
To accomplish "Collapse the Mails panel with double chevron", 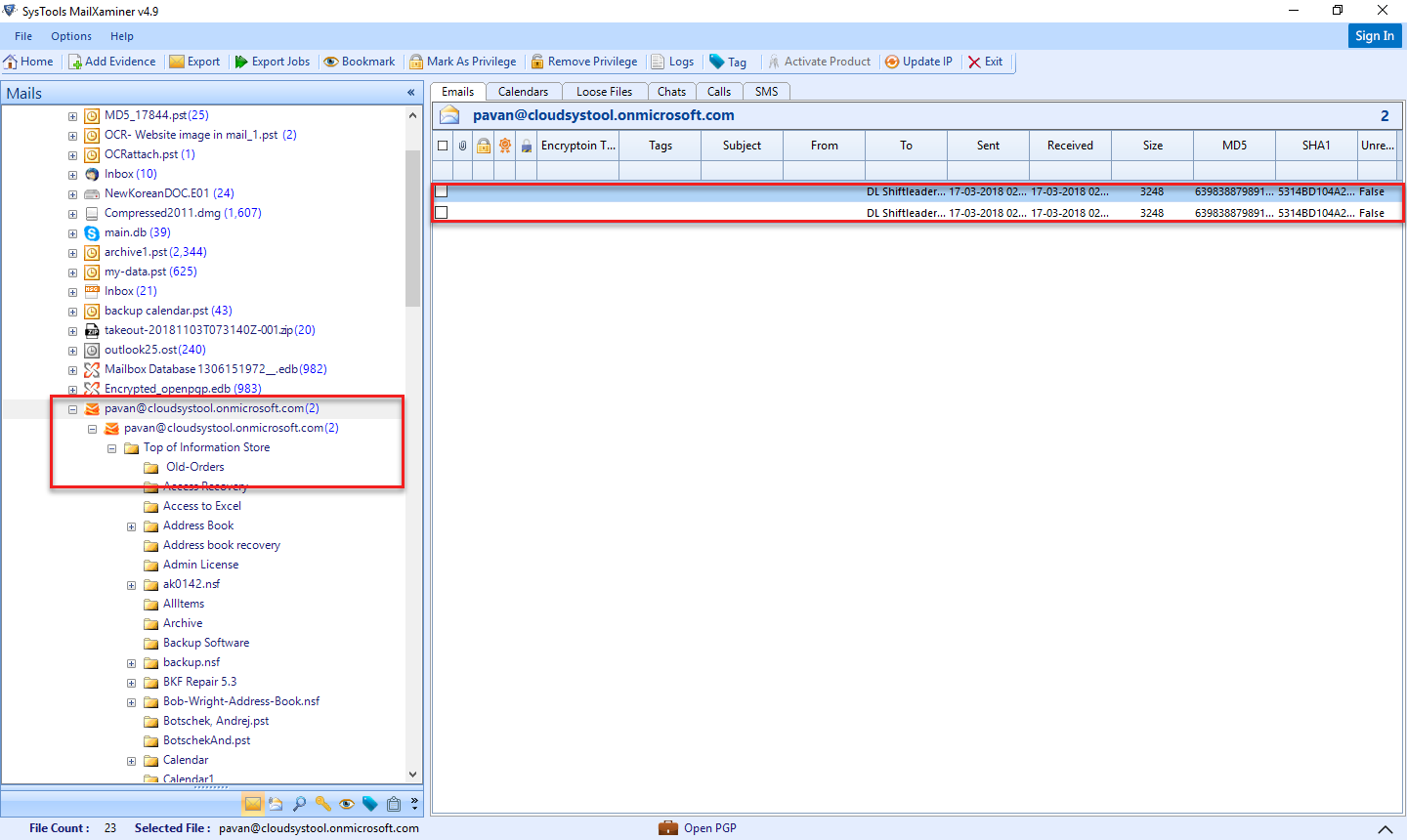I will pyautogui.click(x=411, y=93).
